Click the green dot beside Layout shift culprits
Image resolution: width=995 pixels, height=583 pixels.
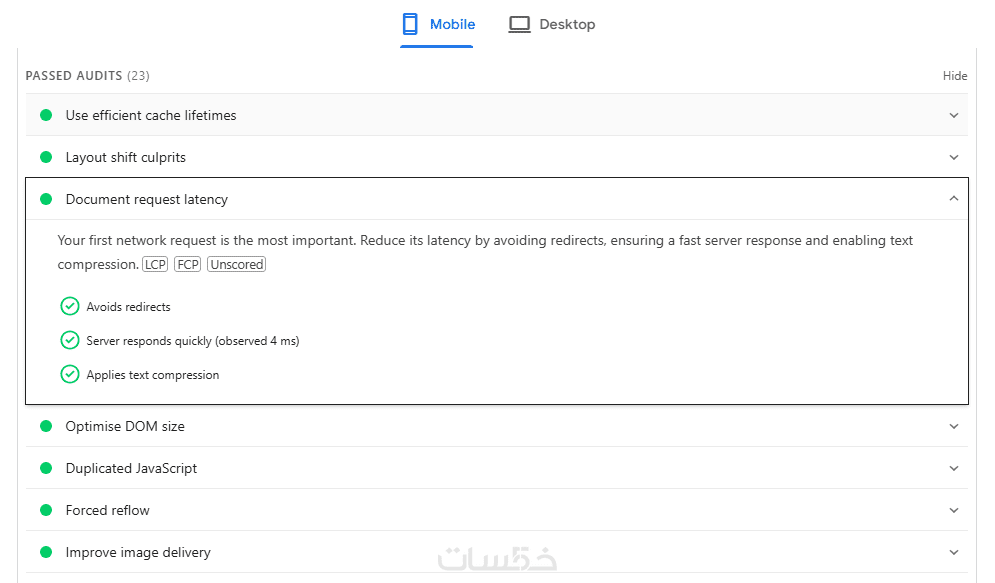(x=46, y=157)
